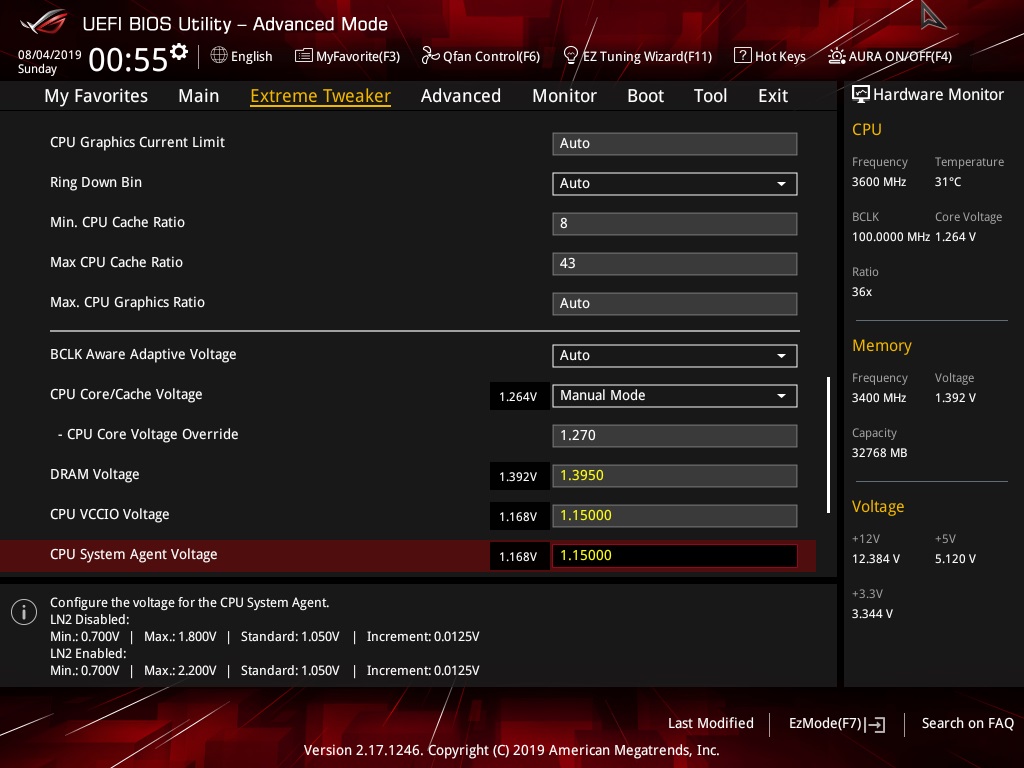This screenshot has height=768, width=1024.
Task: Switch to the Main tab
Action: click(199, 96)
